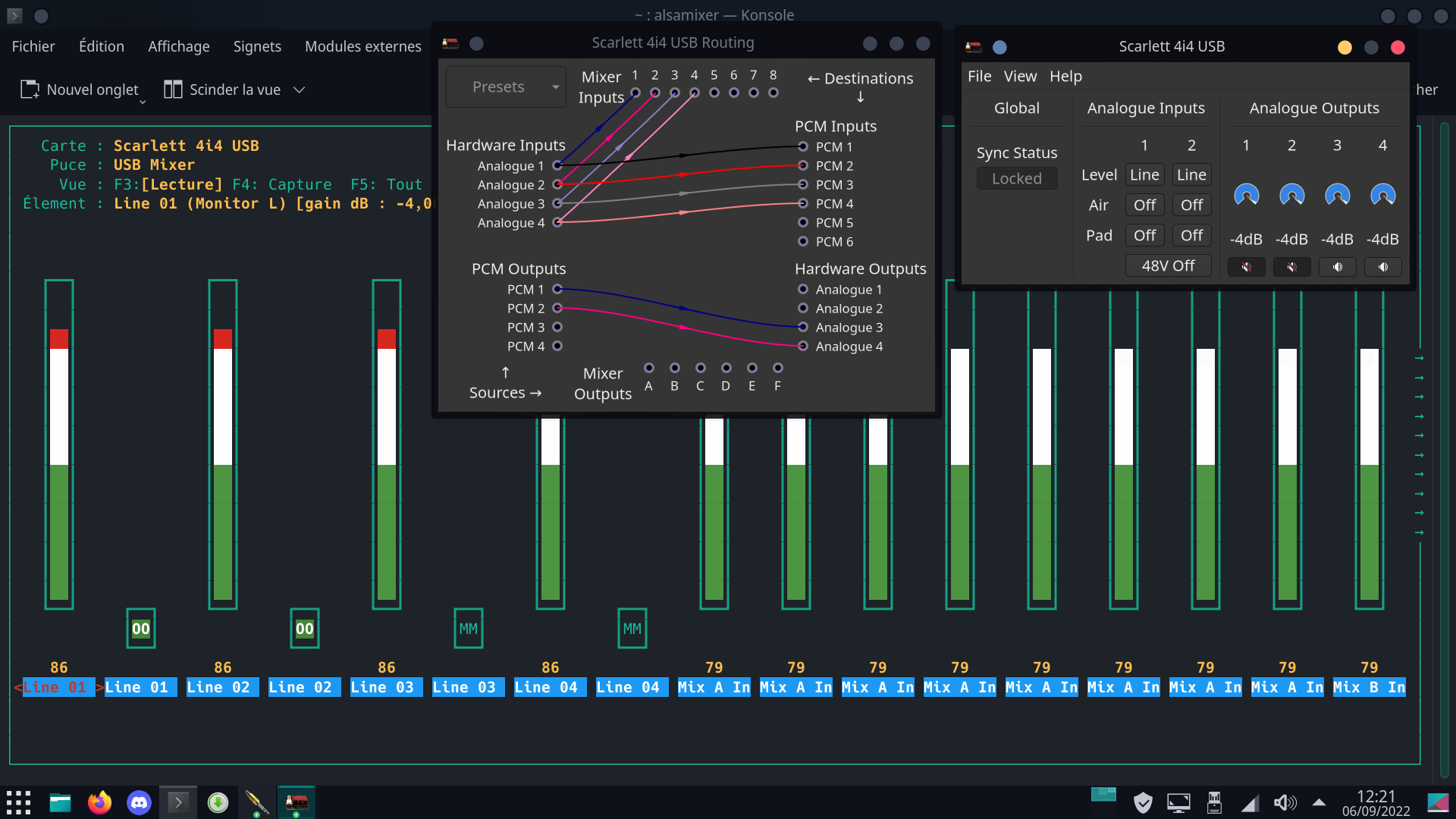Screen dimensions: 1456x819
Task: Open Discord from the taskbar
Action: (139, 802)
